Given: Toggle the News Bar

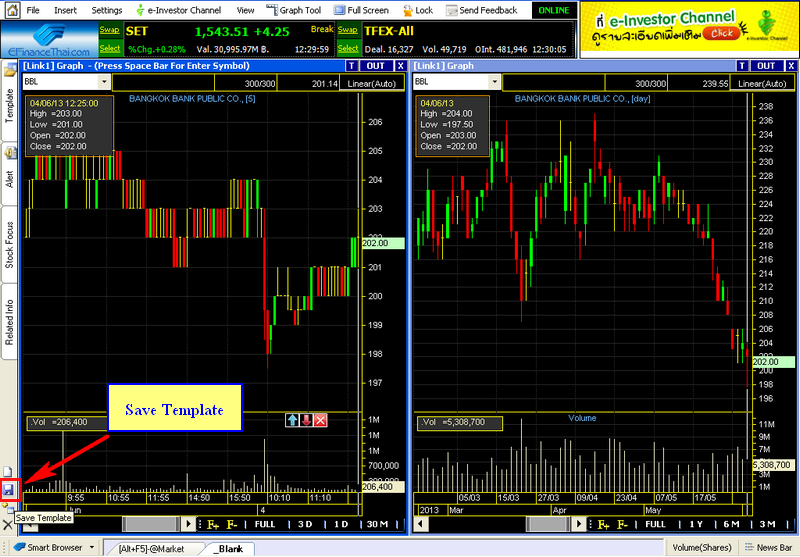Looking at the screenshot, I should (x=768, y=547).
